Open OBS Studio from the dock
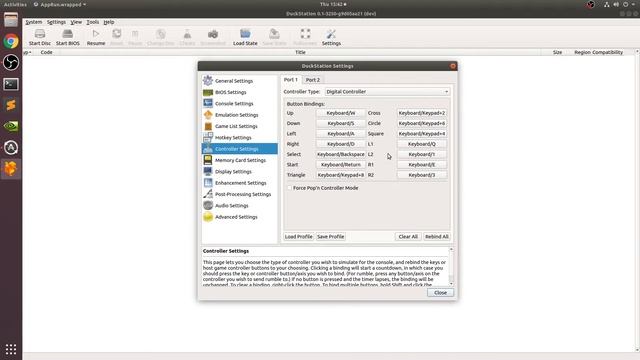 11,62
